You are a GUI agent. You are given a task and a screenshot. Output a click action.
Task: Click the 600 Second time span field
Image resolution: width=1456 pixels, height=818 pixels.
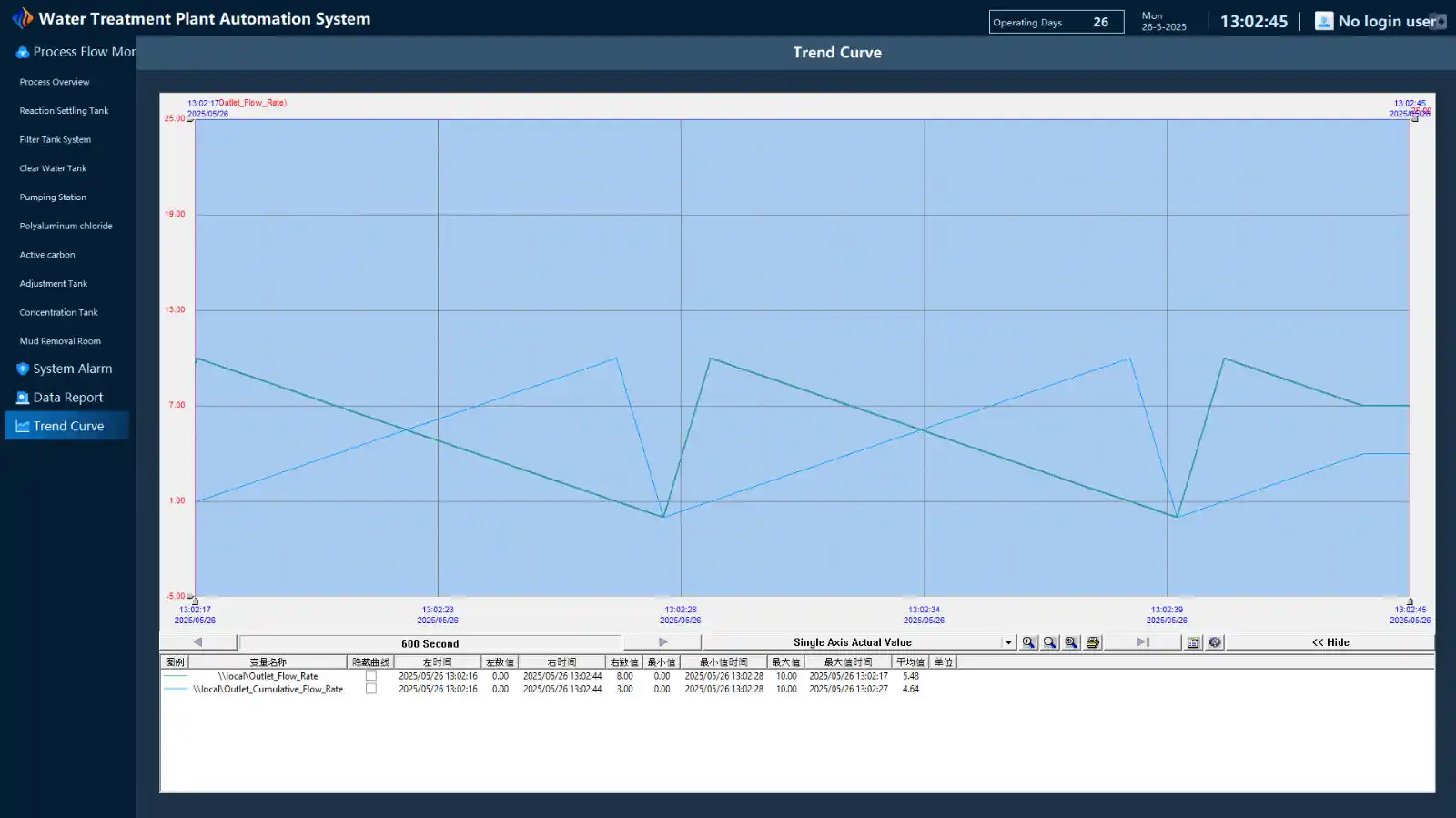point(430,643)
